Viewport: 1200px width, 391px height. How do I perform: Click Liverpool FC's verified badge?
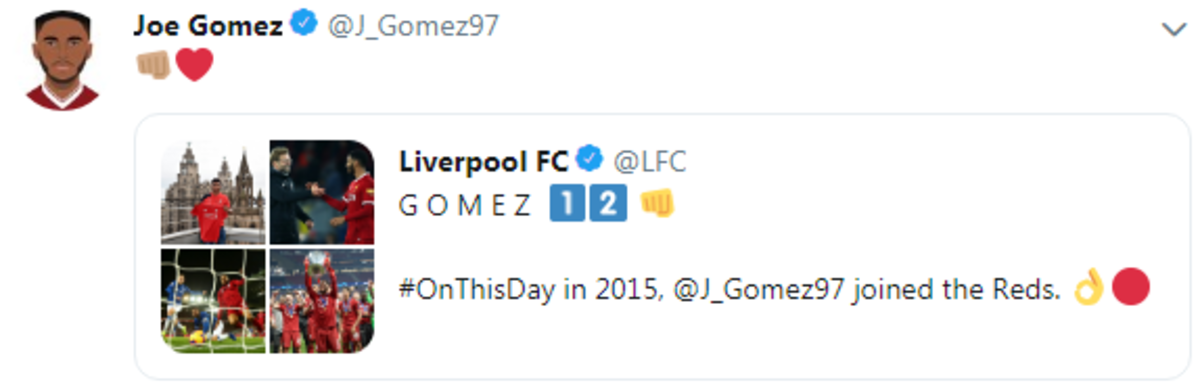(590, 160)
